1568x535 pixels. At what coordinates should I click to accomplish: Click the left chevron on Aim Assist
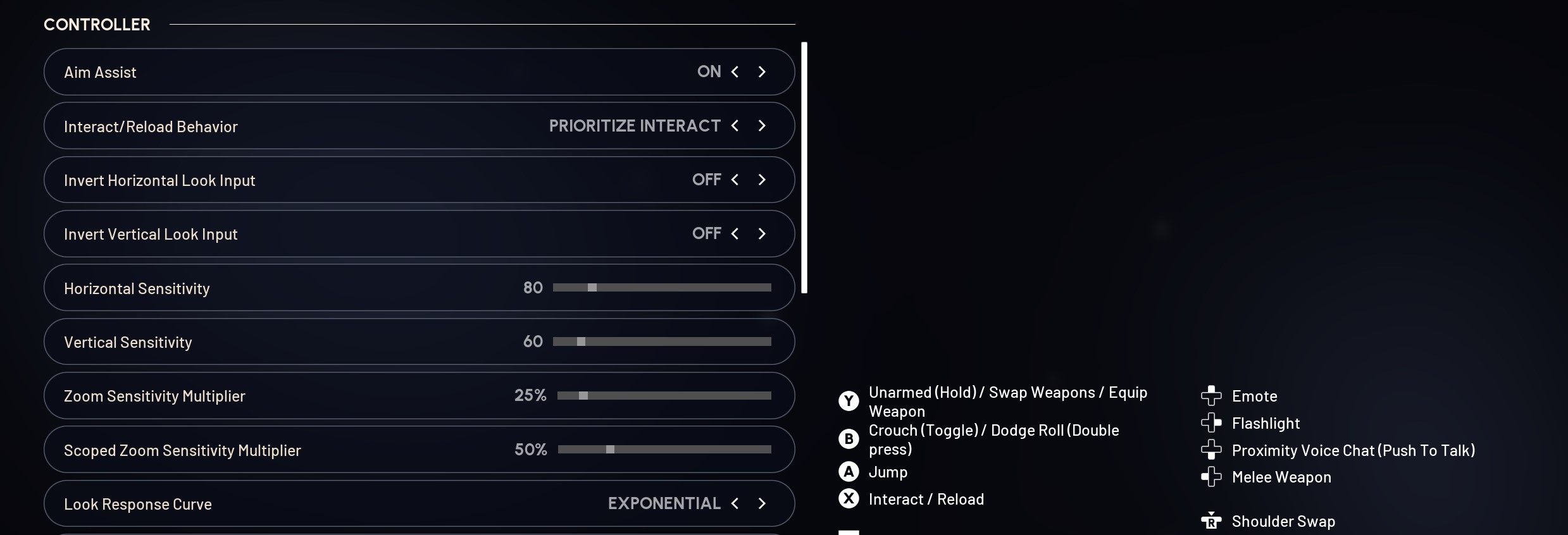click(x=735, y=71)
